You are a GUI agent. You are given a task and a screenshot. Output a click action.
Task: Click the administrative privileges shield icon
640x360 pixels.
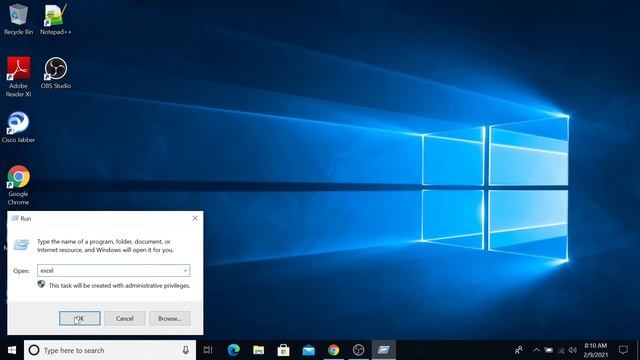pos(41,284)
